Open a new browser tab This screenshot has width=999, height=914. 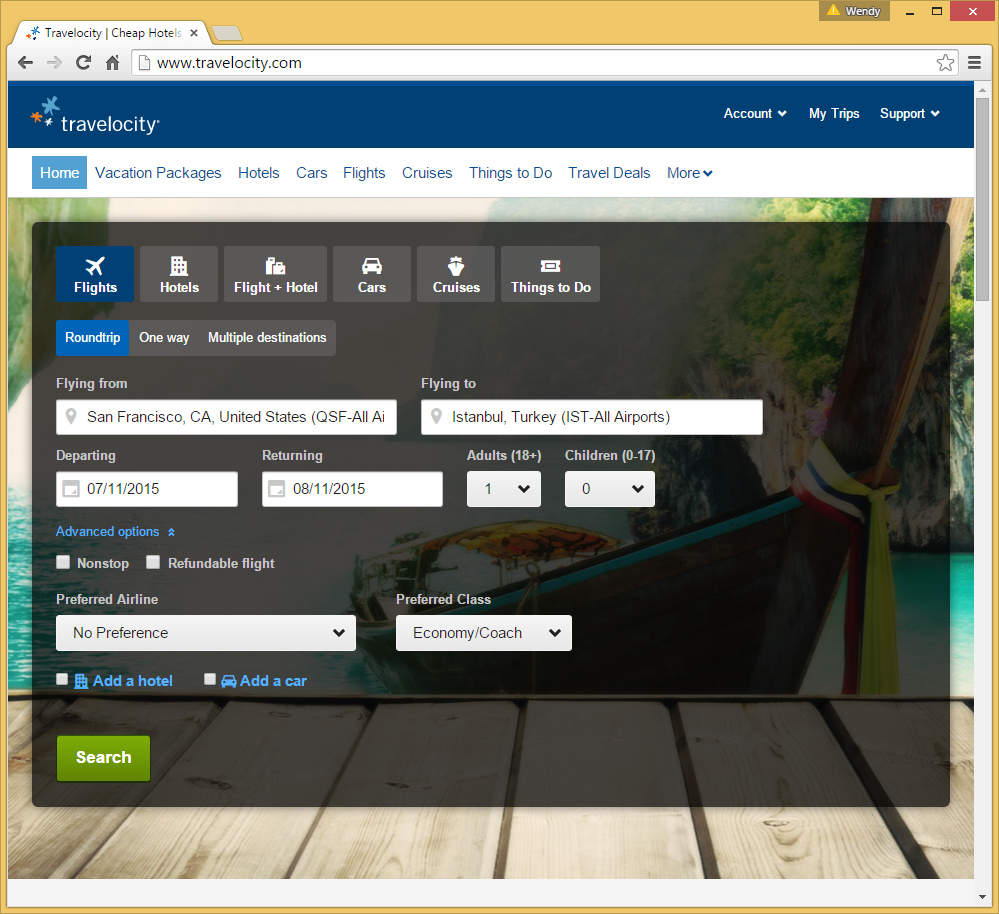coord(227,33)
